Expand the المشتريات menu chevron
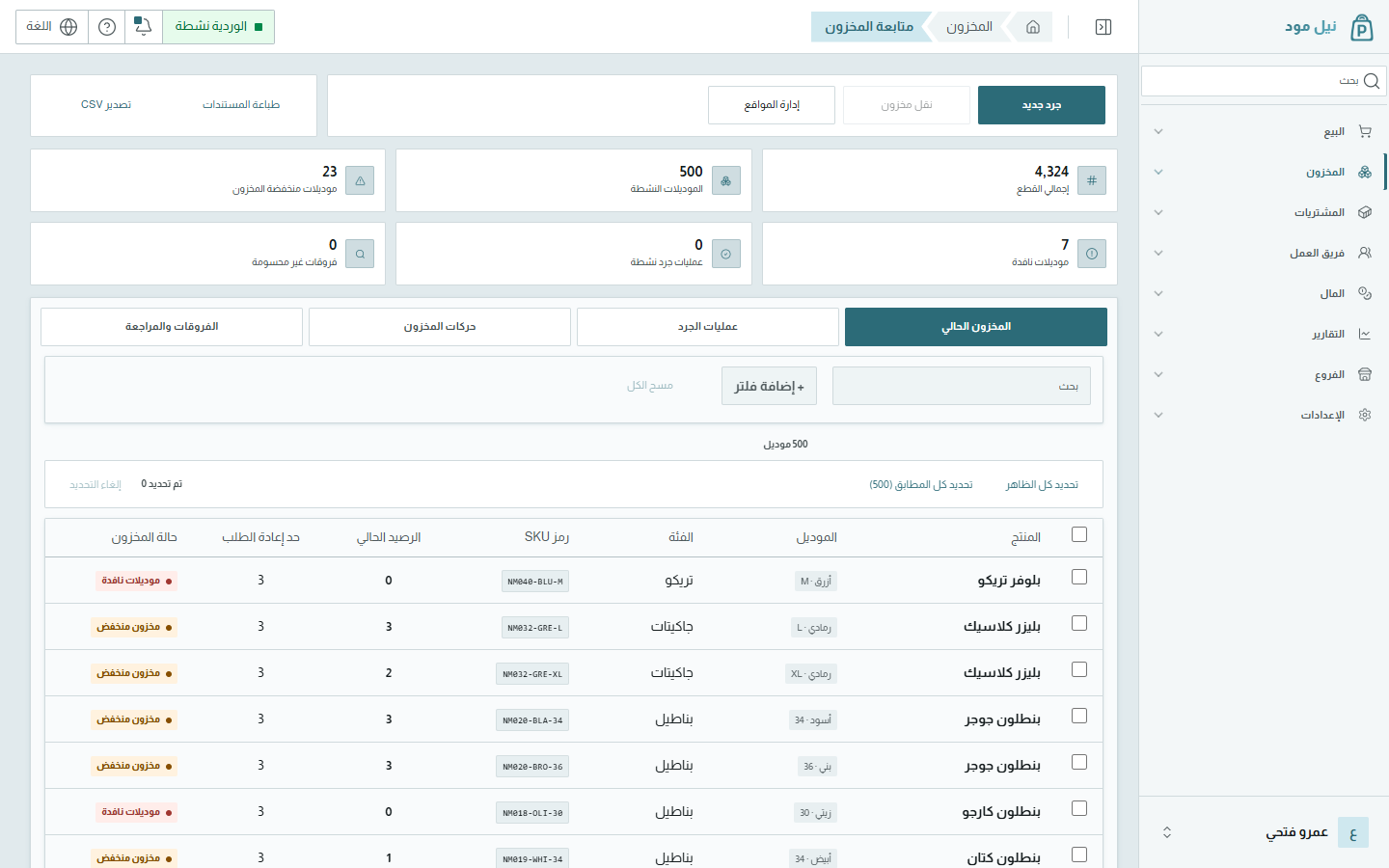The height and width of the screenshot is (868, 1389). [1158, 212]
